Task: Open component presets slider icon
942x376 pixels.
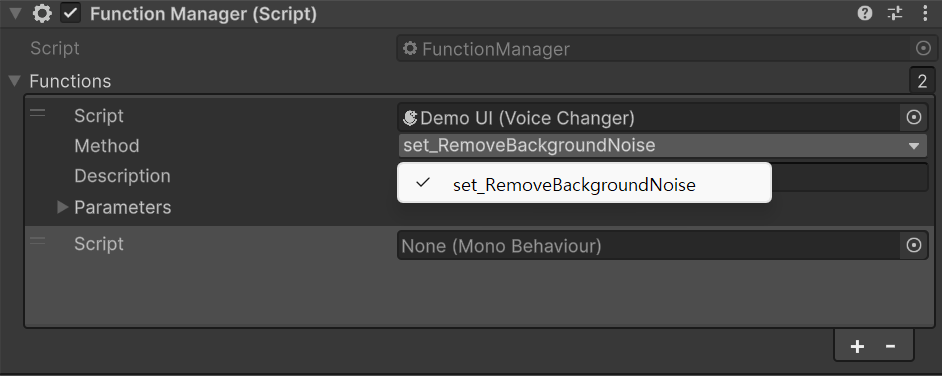Action: point(895,14)
